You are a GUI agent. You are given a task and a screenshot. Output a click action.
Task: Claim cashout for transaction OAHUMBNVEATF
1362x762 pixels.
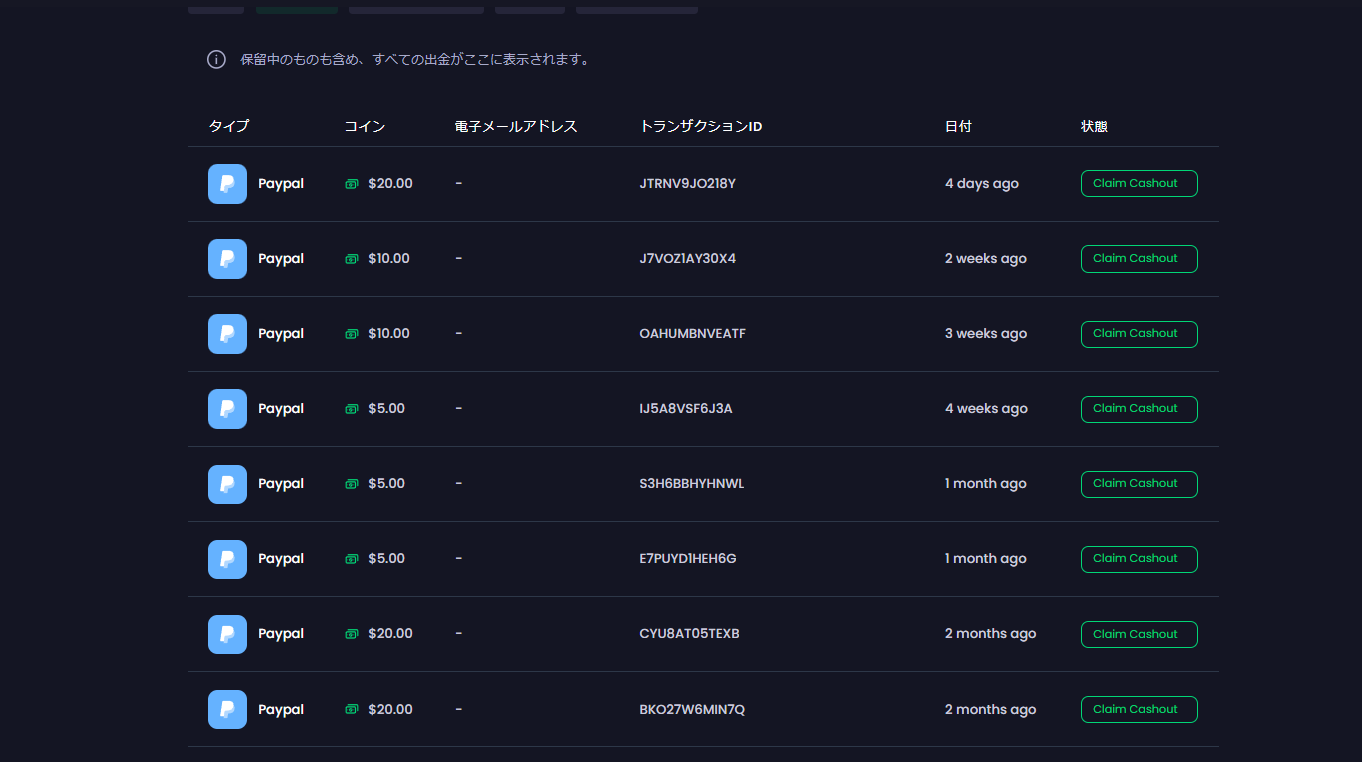click(1139, 334)
